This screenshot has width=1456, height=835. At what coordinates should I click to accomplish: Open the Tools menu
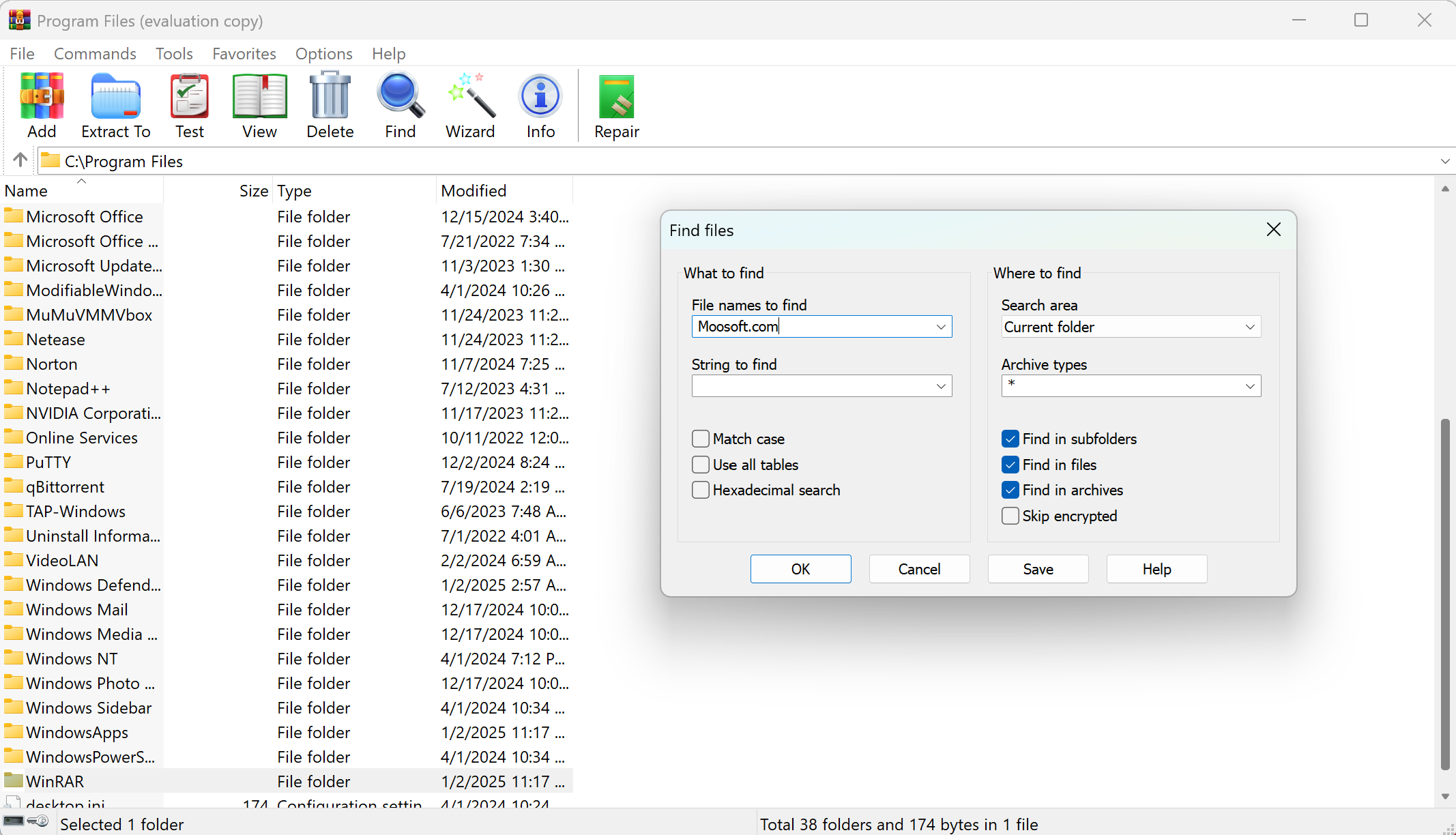point(174,53)
